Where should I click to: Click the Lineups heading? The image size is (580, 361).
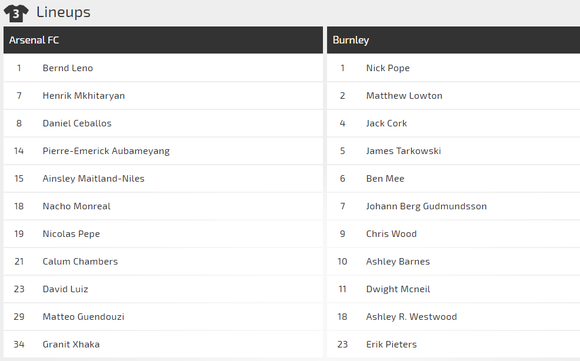coord(63,12)
